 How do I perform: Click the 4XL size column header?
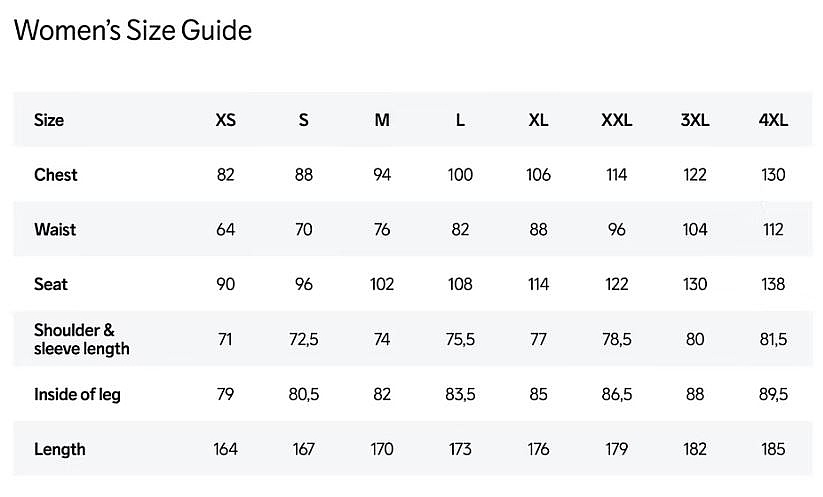[773, 120]
